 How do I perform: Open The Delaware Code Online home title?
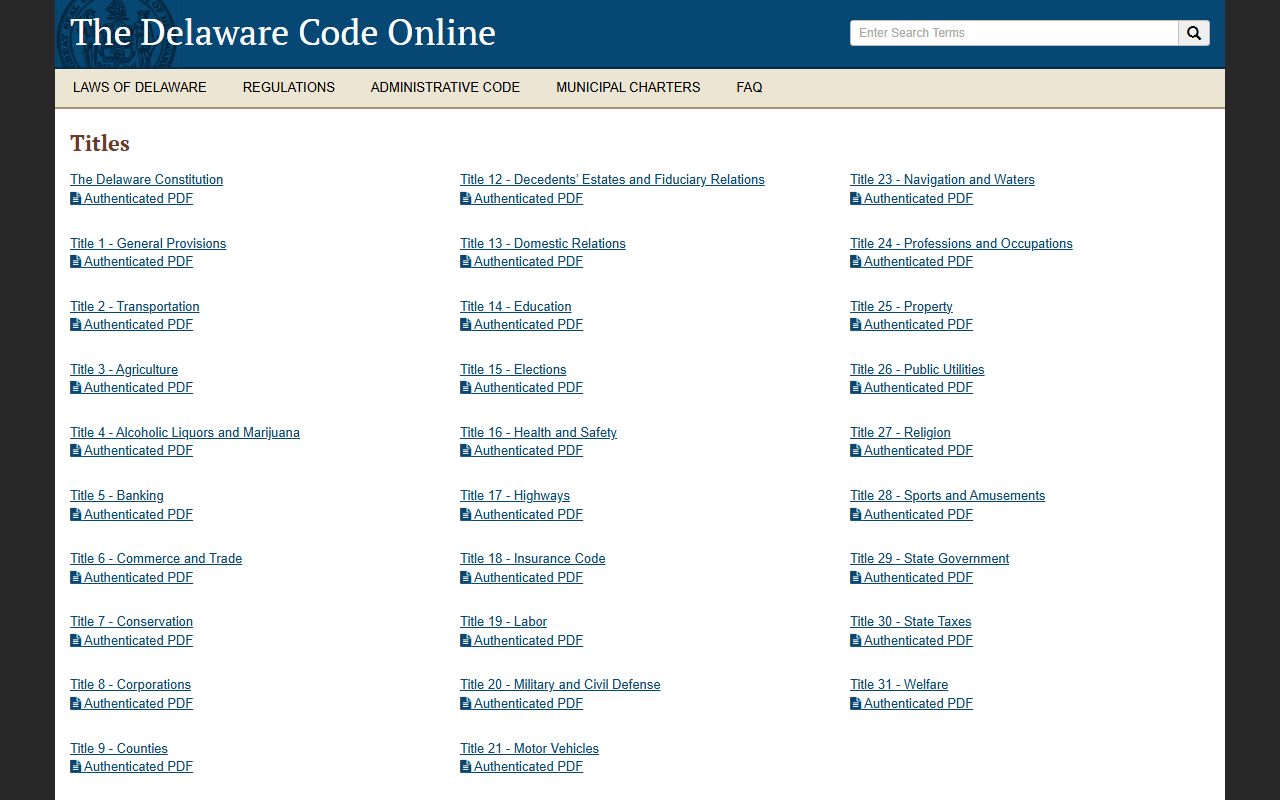[x=283, y=32]
